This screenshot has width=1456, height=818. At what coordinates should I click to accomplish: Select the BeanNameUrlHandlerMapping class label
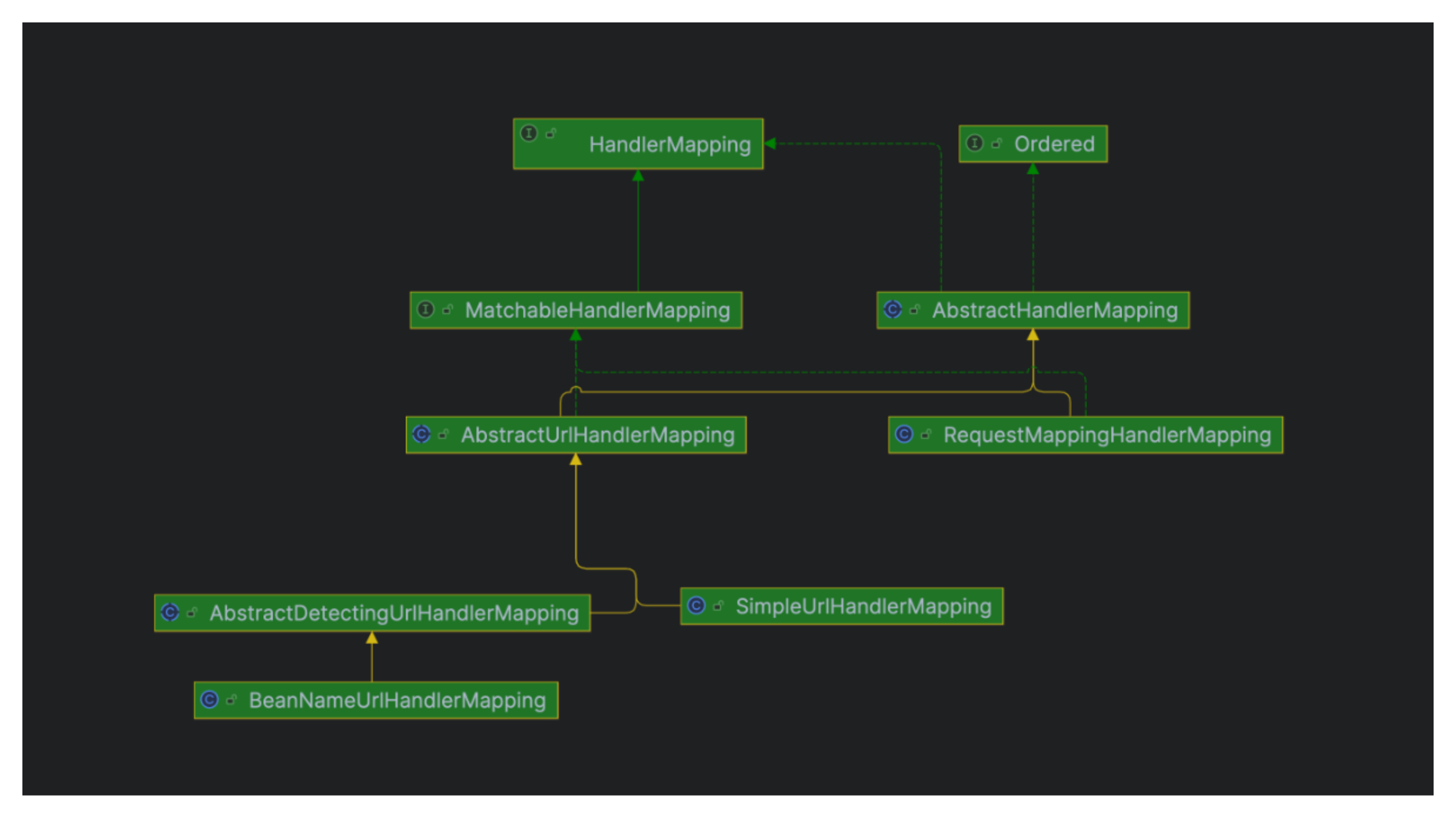(x=398, y=701)
